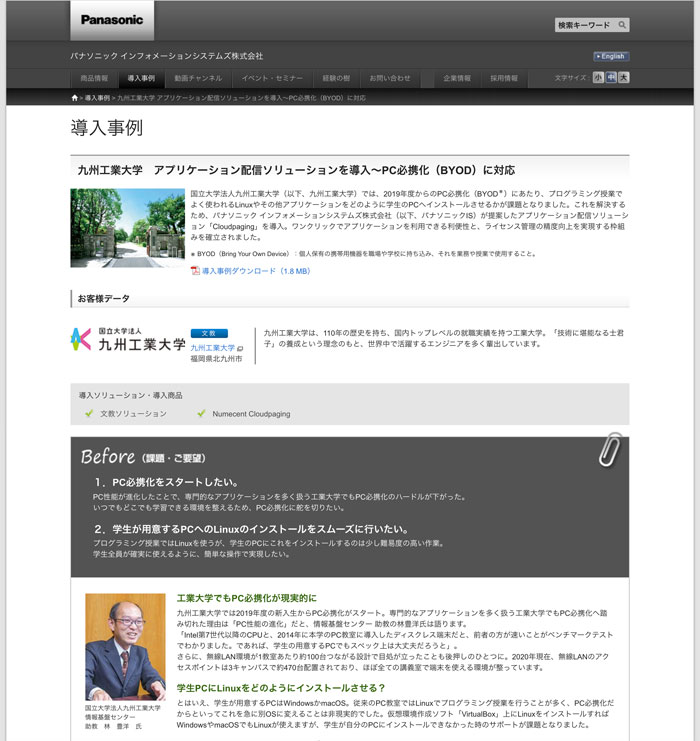Open the 経験の樹 menu item
This screenshot has height=741, width=700.
[x=336, y=78]
